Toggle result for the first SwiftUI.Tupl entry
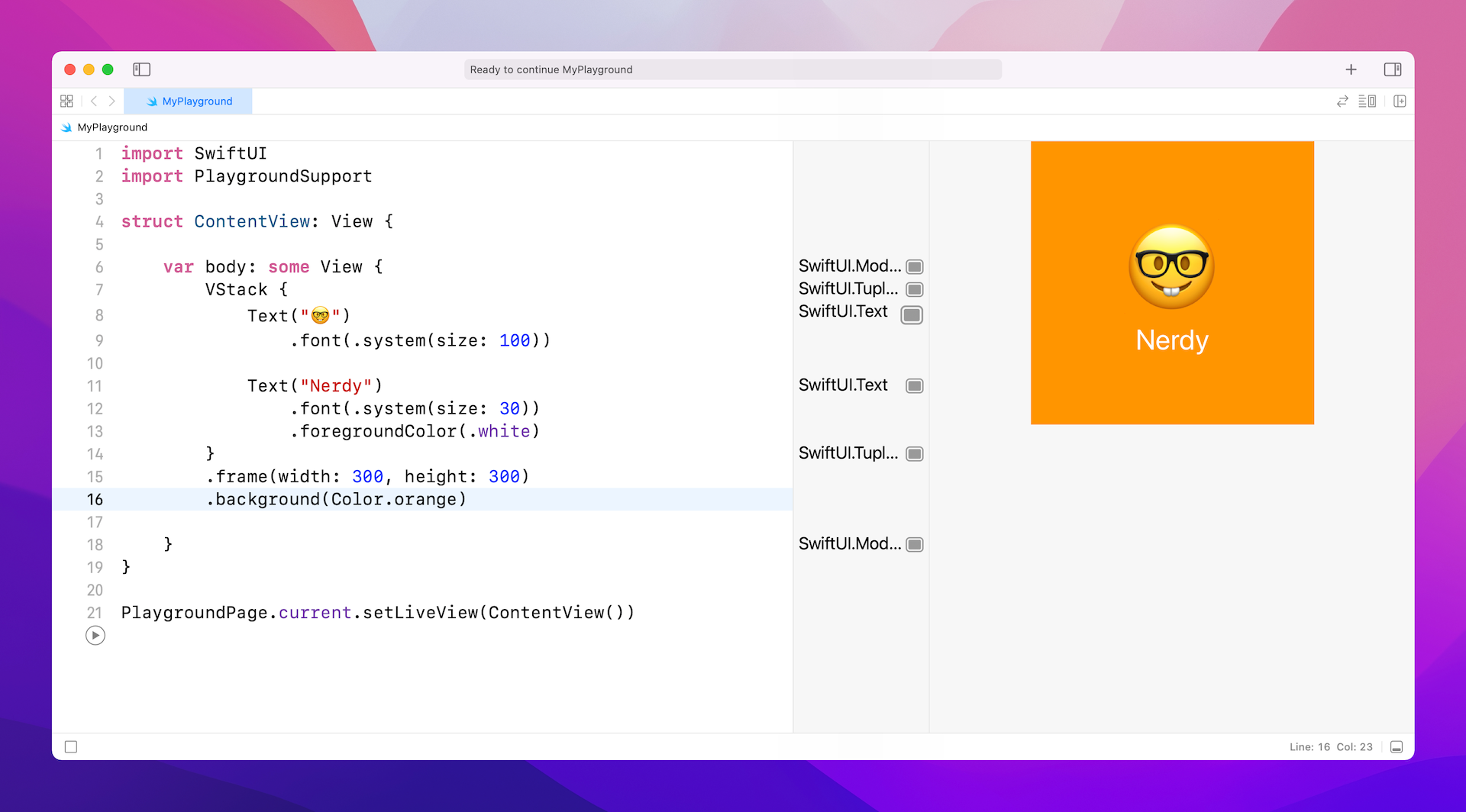The height and width of the screenshot is (812, 1466). 915,289
